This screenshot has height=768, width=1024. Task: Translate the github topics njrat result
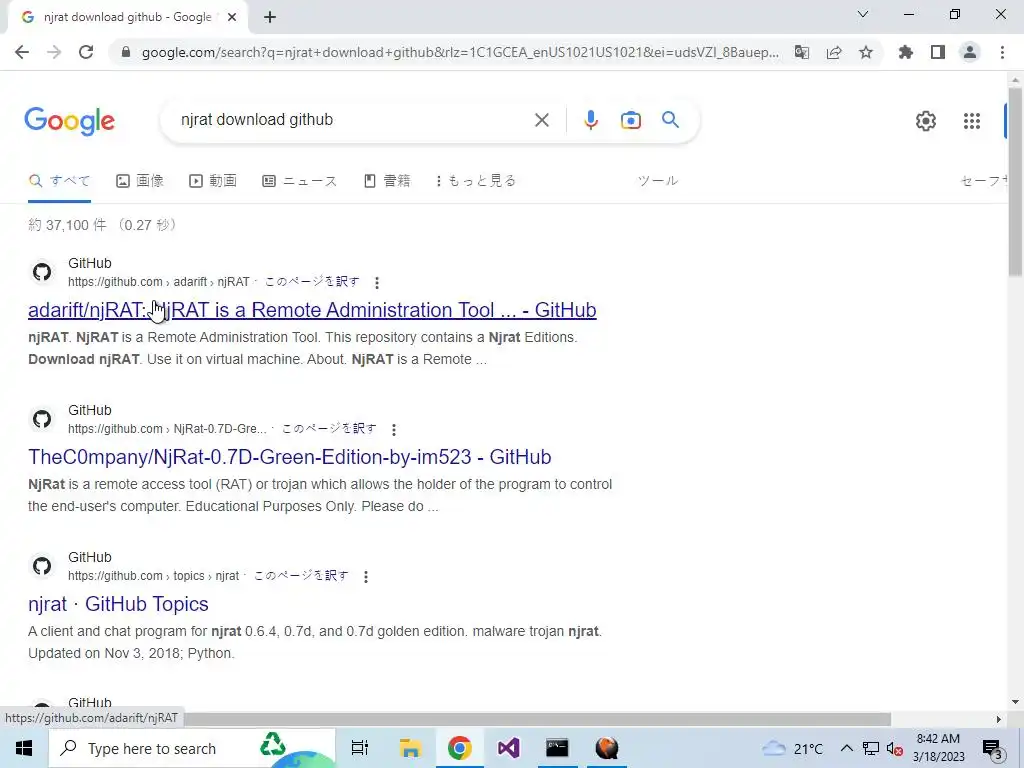(300, 576)
